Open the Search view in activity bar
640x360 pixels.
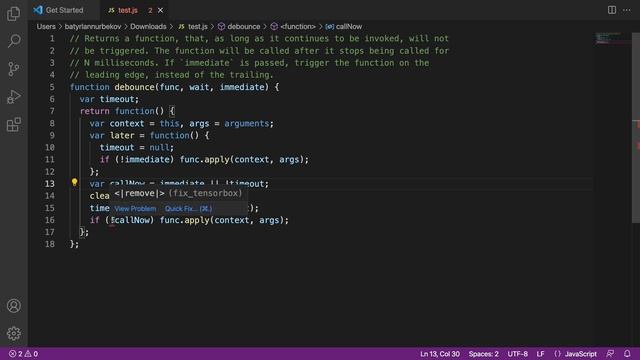coord(13,41)
